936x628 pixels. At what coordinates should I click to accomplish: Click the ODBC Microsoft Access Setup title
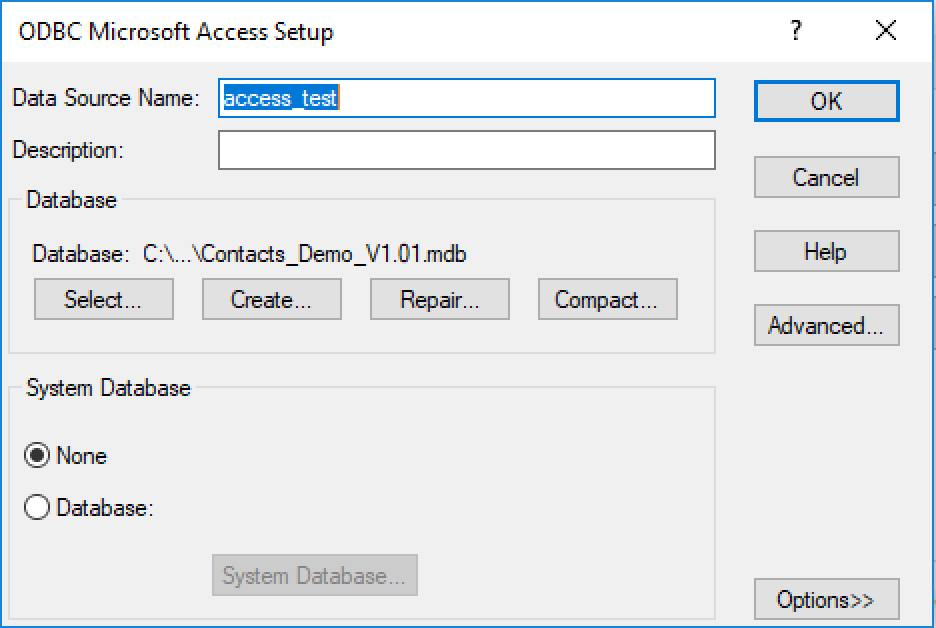pyautogui.click(x=176, y=32)
